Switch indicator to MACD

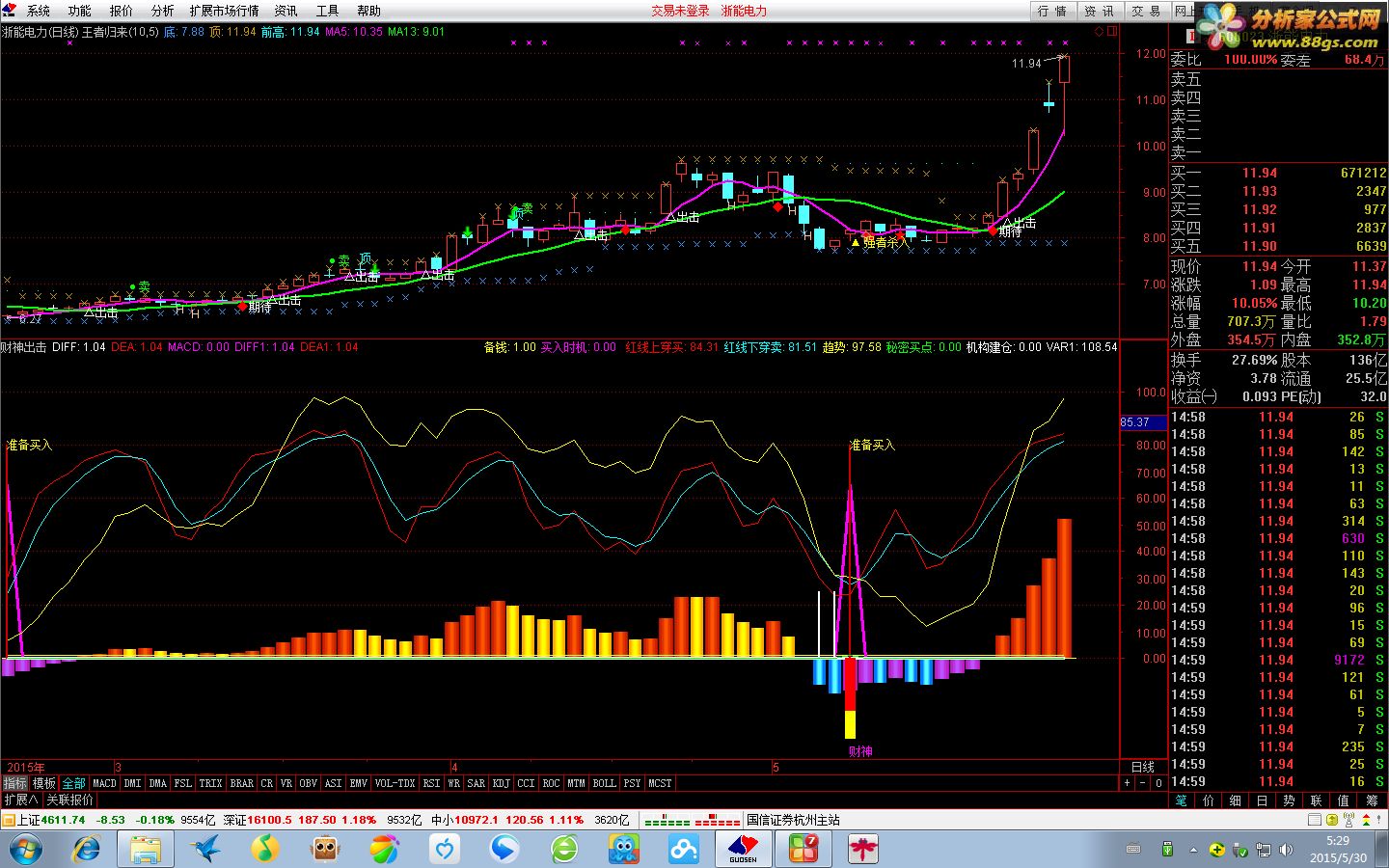point(104,783)
